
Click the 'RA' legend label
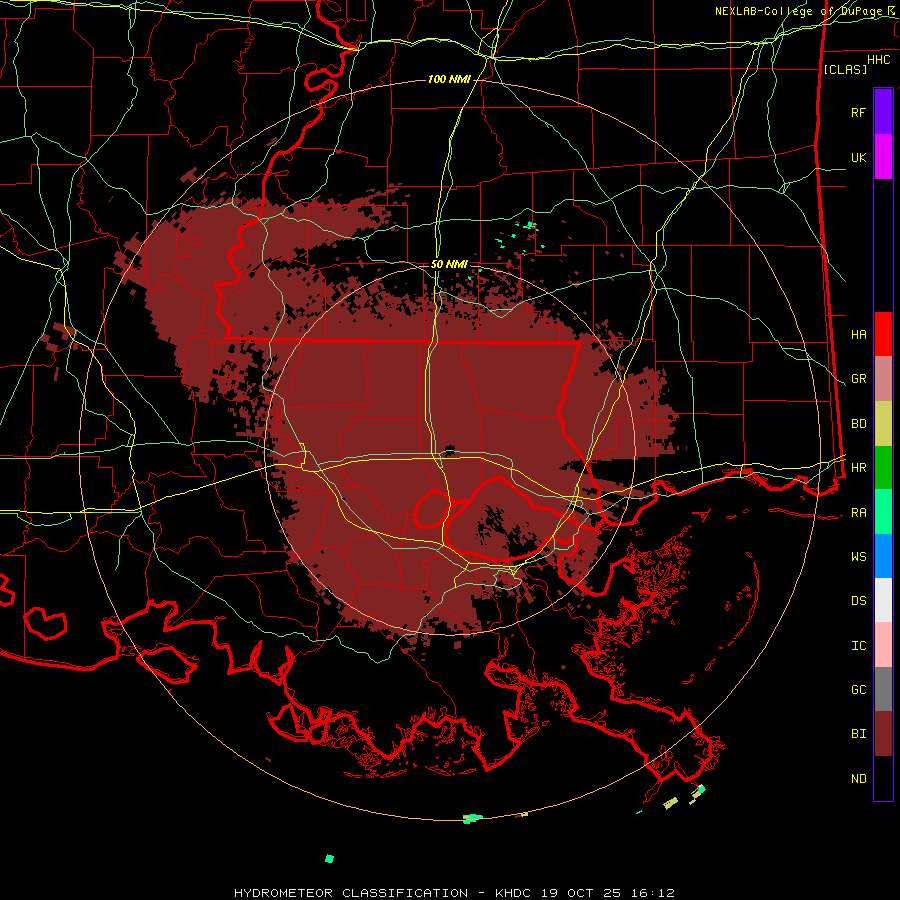(858, 513)
